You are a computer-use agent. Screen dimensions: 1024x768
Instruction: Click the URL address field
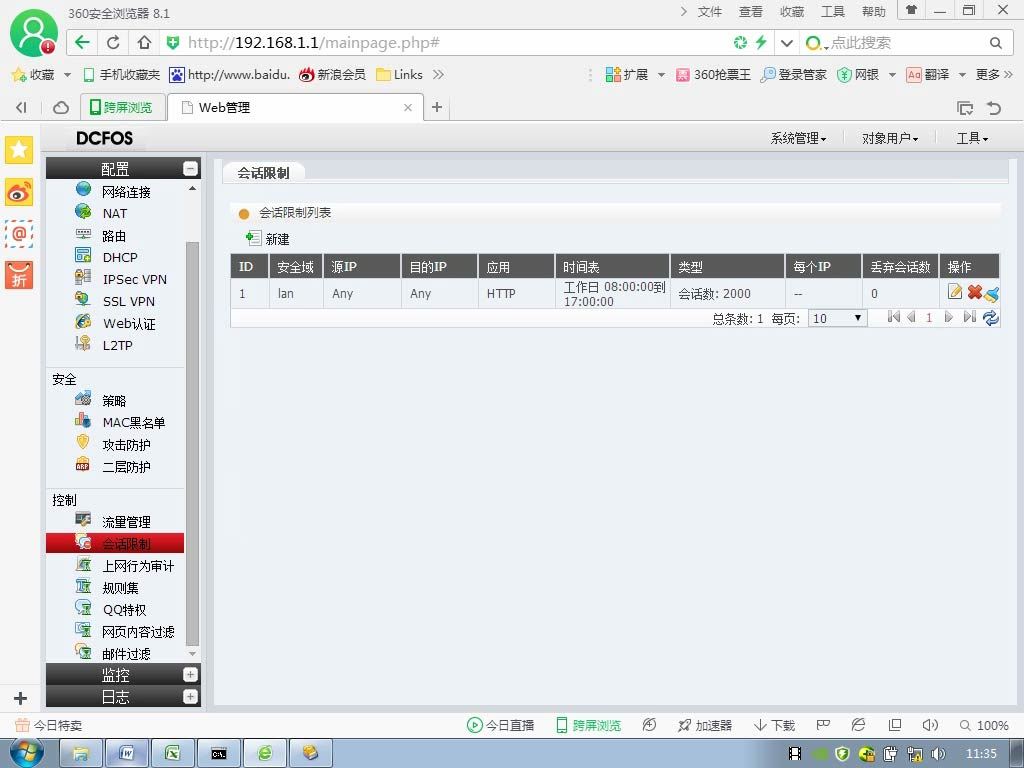coord(451,43)
